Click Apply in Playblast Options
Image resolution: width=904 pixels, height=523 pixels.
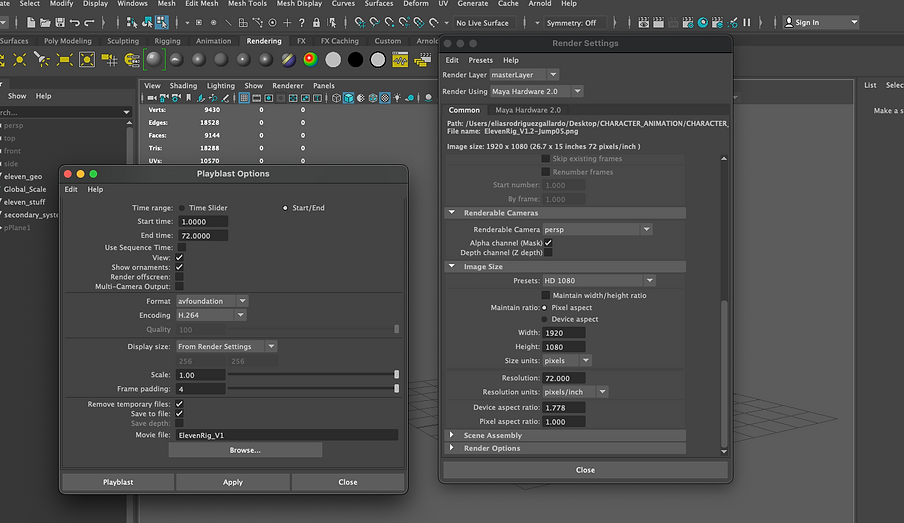233,482
